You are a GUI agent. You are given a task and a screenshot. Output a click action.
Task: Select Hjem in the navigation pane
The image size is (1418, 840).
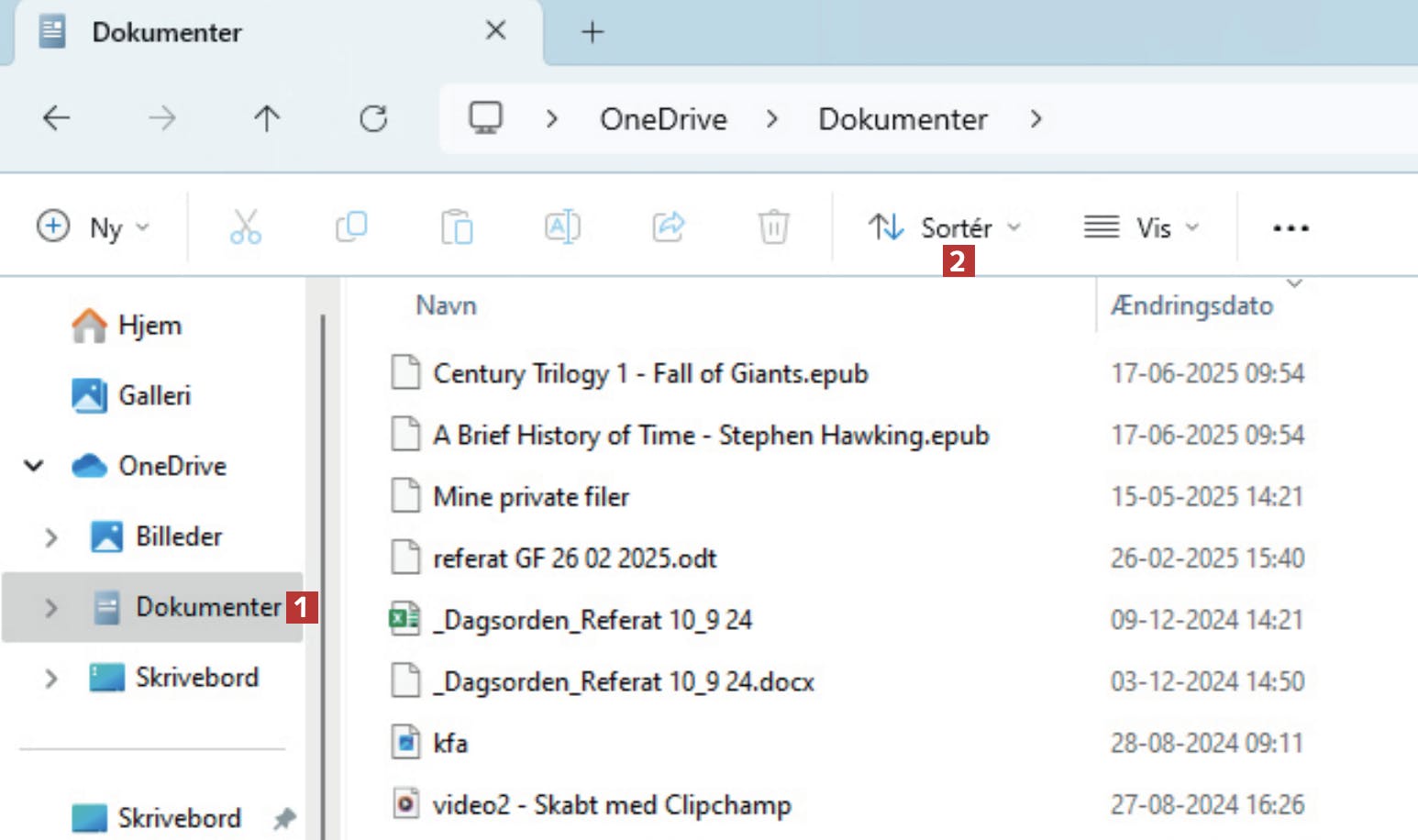(150, 326)
